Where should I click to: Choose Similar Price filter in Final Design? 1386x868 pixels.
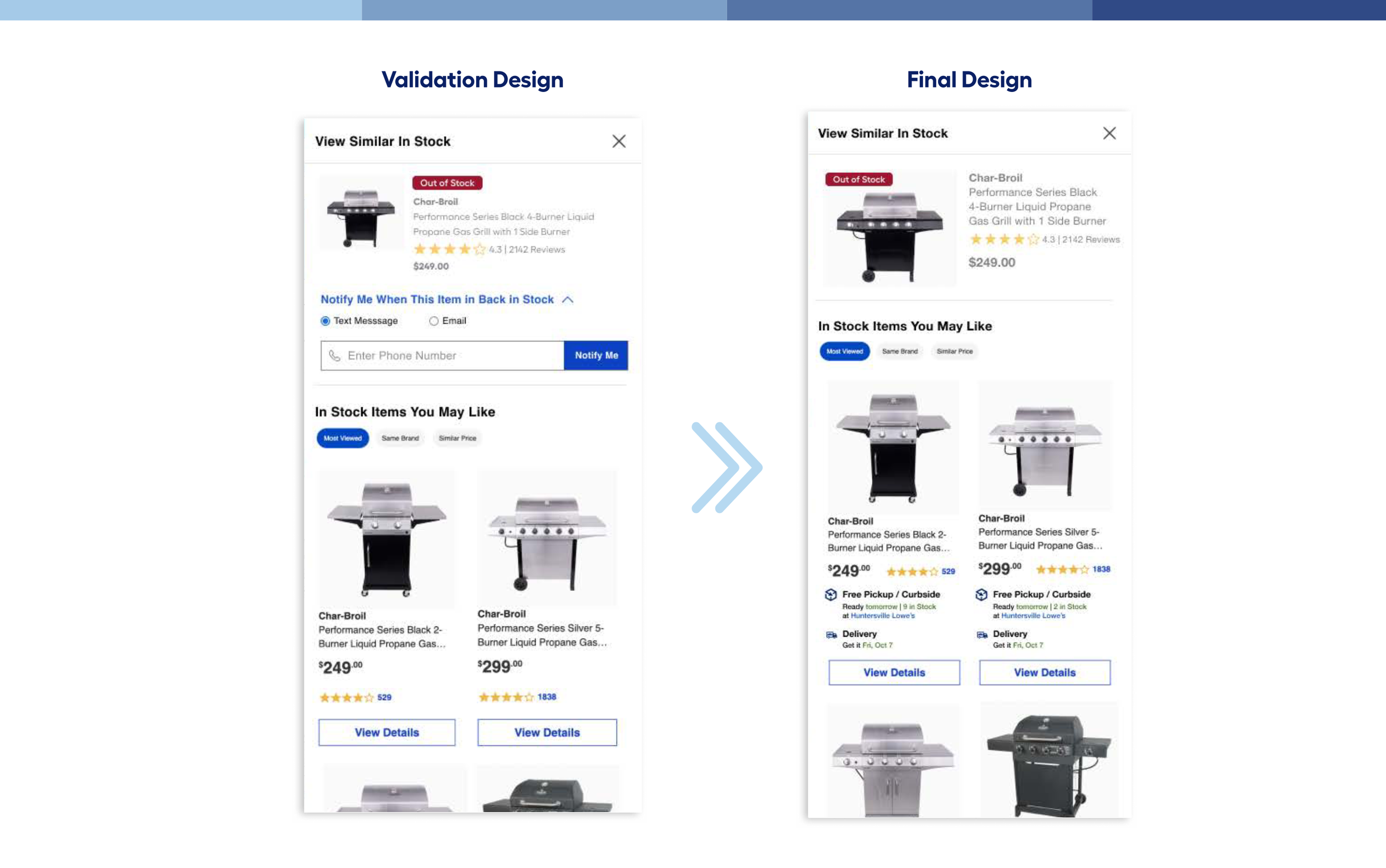[955, 351]
